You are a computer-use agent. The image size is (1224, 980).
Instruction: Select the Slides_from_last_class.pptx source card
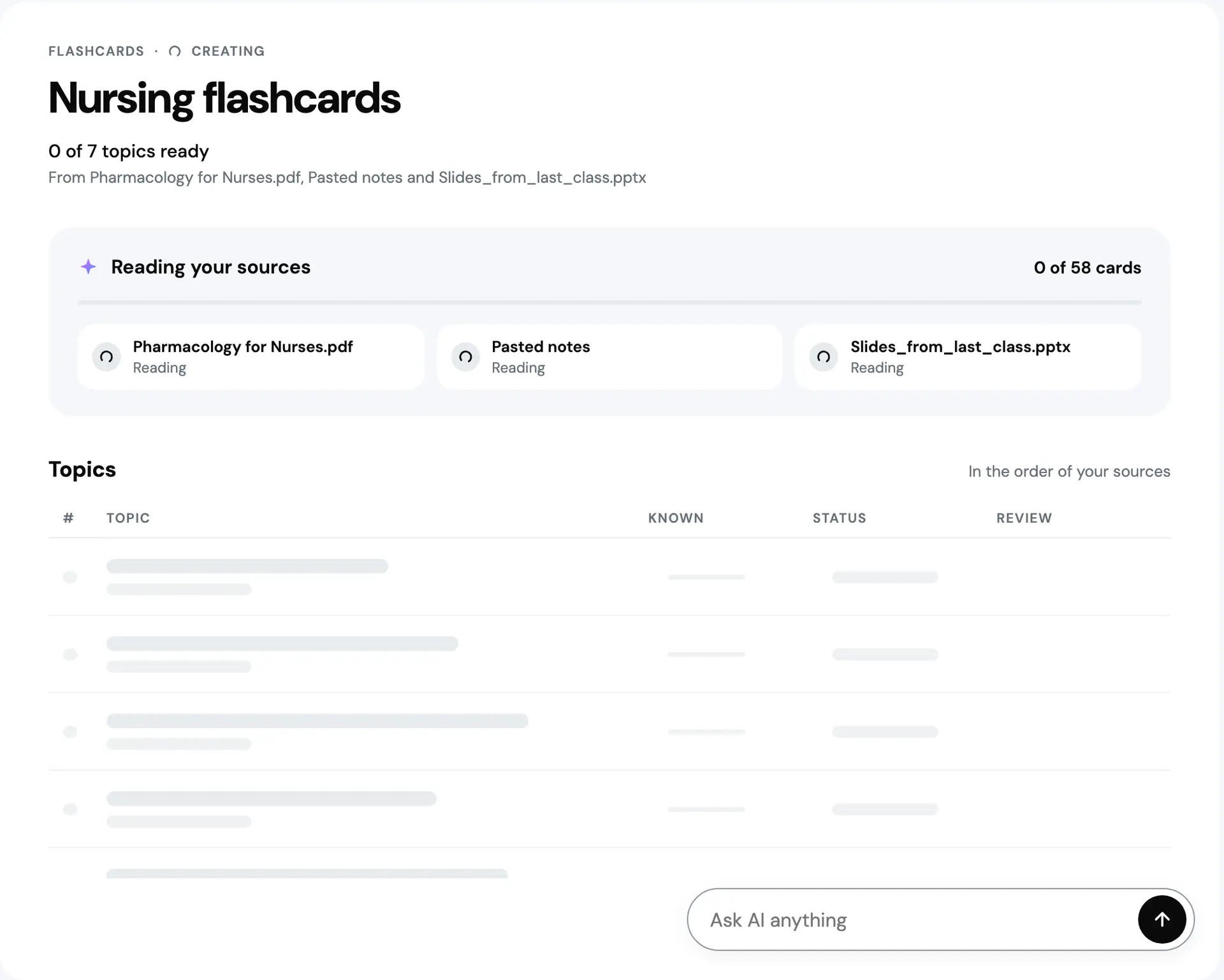click(968, 356)
